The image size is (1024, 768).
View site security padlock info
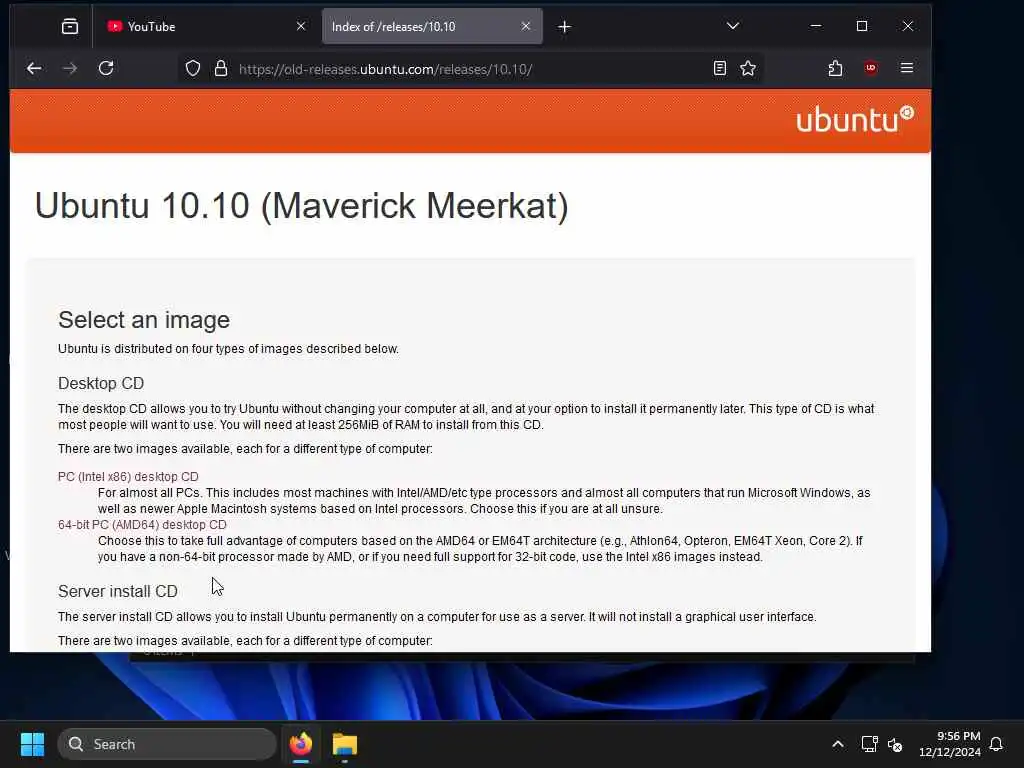tap(221, 68)
